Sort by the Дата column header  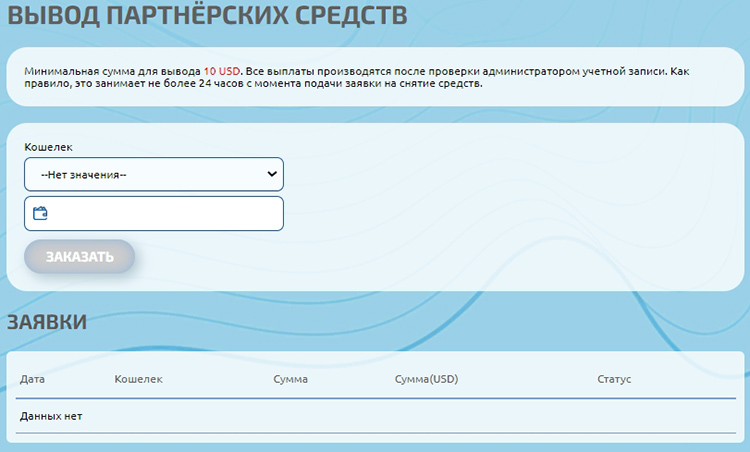click(x=32, y=380)
